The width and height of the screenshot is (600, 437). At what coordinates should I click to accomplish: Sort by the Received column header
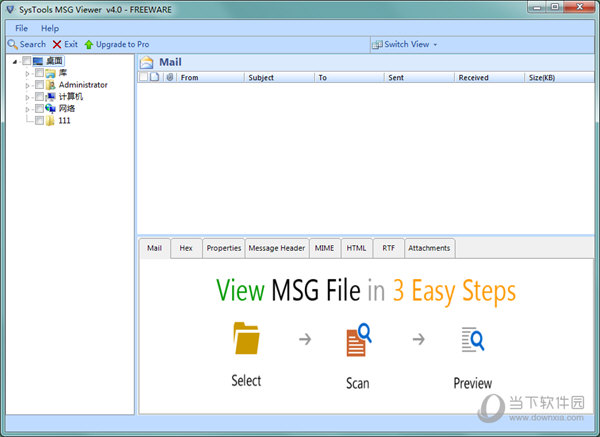[x=489, y=77]
